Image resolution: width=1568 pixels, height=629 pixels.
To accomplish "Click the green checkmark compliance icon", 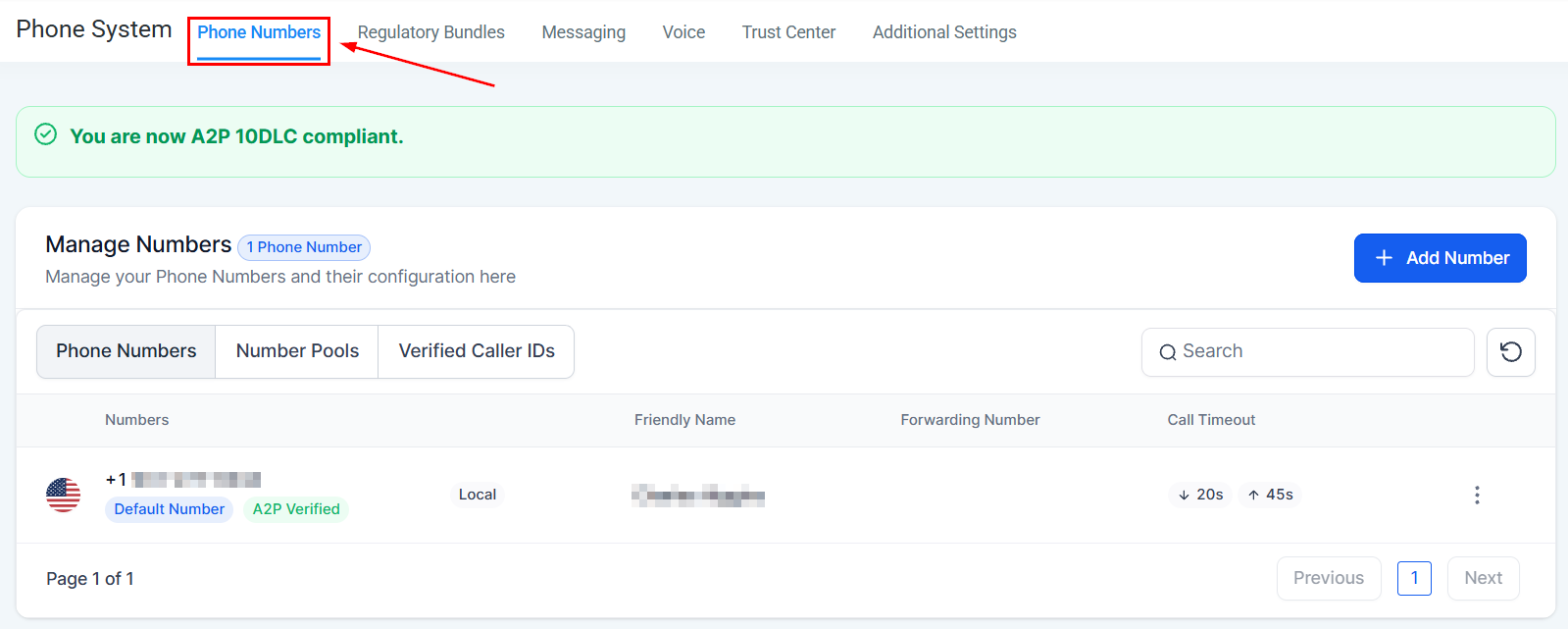I will point(45,135).
